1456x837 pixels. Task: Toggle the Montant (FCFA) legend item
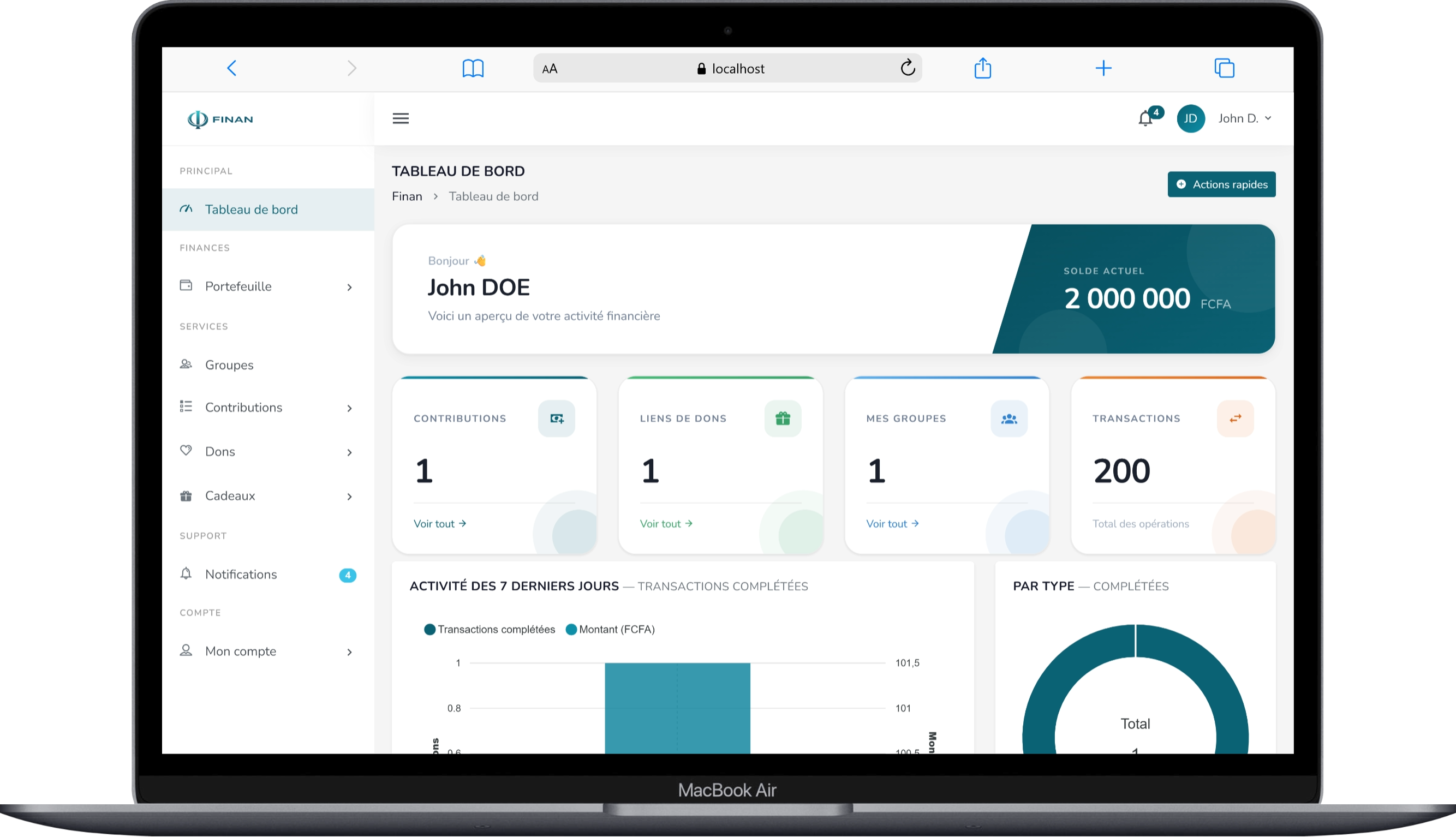coord(611,629)
